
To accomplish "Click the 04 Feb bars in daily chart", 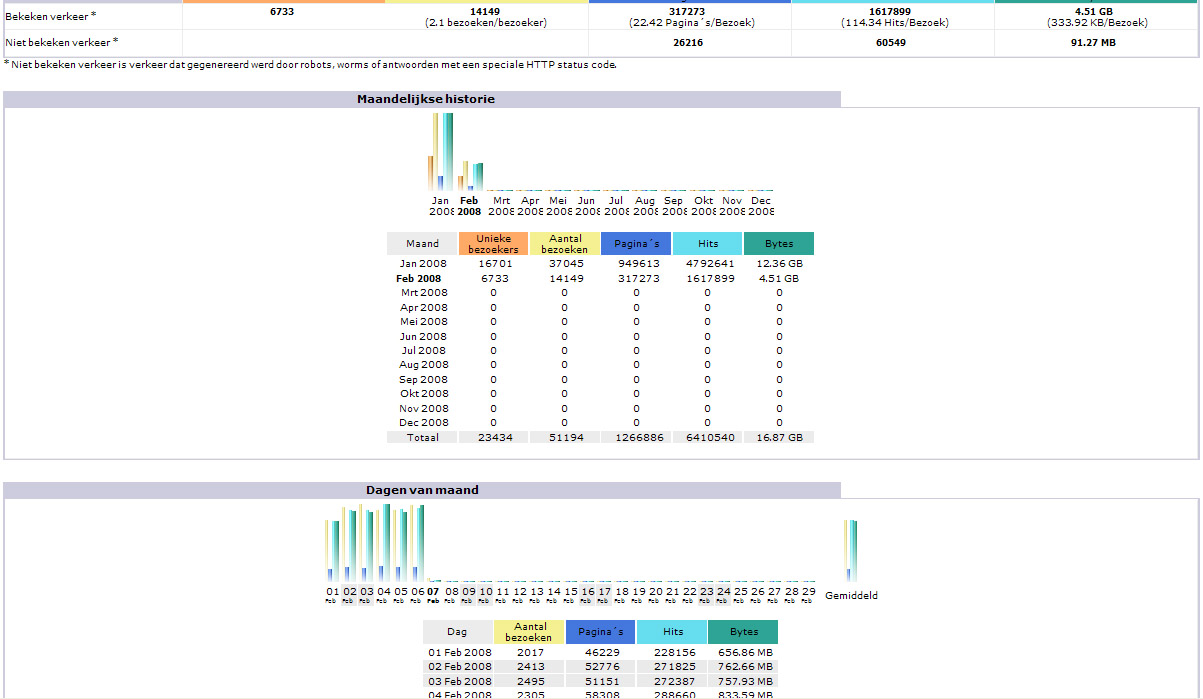I will point(384,542).
